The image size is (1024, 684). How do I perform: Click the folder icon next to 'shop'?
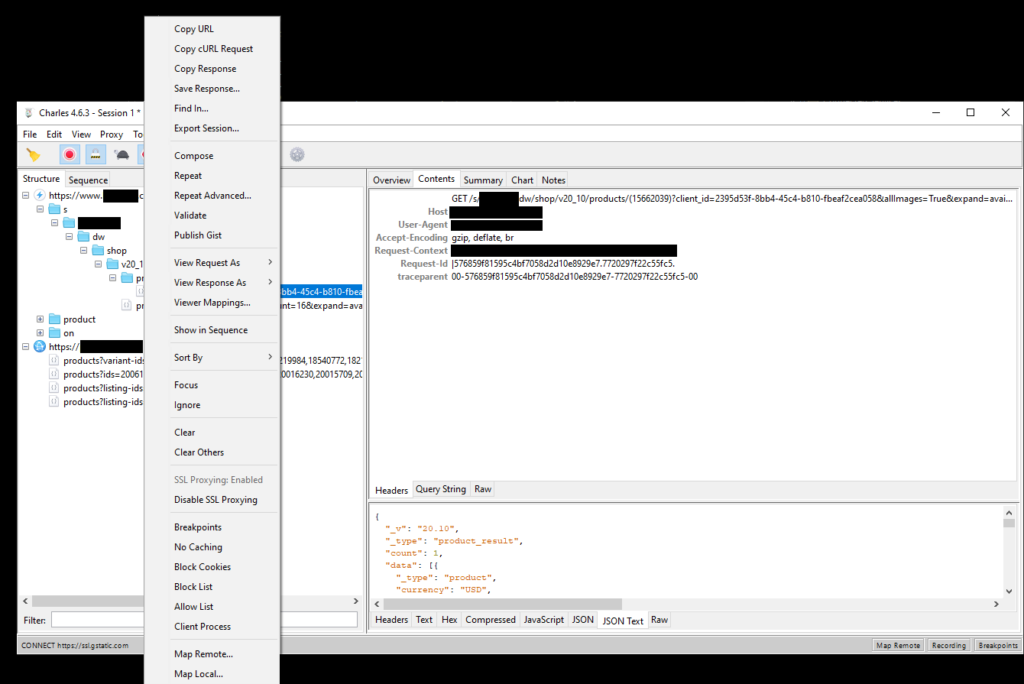point(98,250)
